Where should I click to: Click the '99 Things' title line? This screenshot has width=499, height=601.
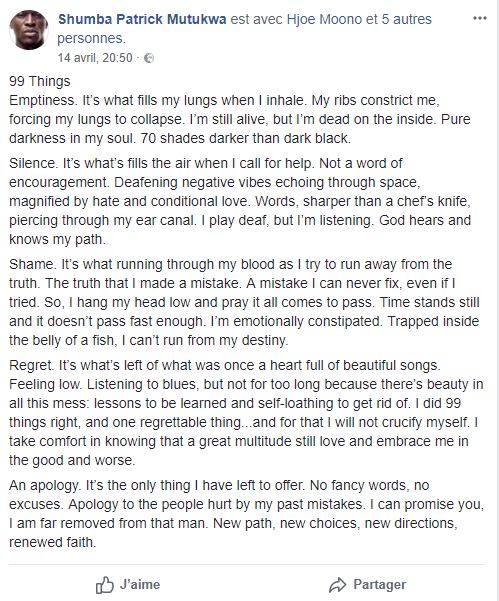(40, 81)
